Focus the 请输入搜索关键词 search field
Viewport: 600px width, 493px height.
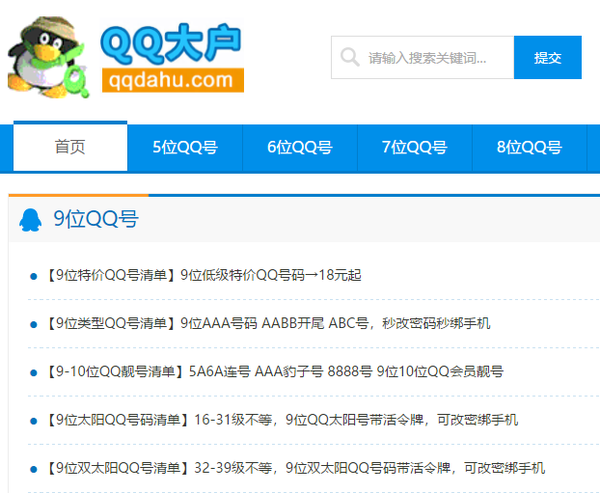(x=422, y=57)
